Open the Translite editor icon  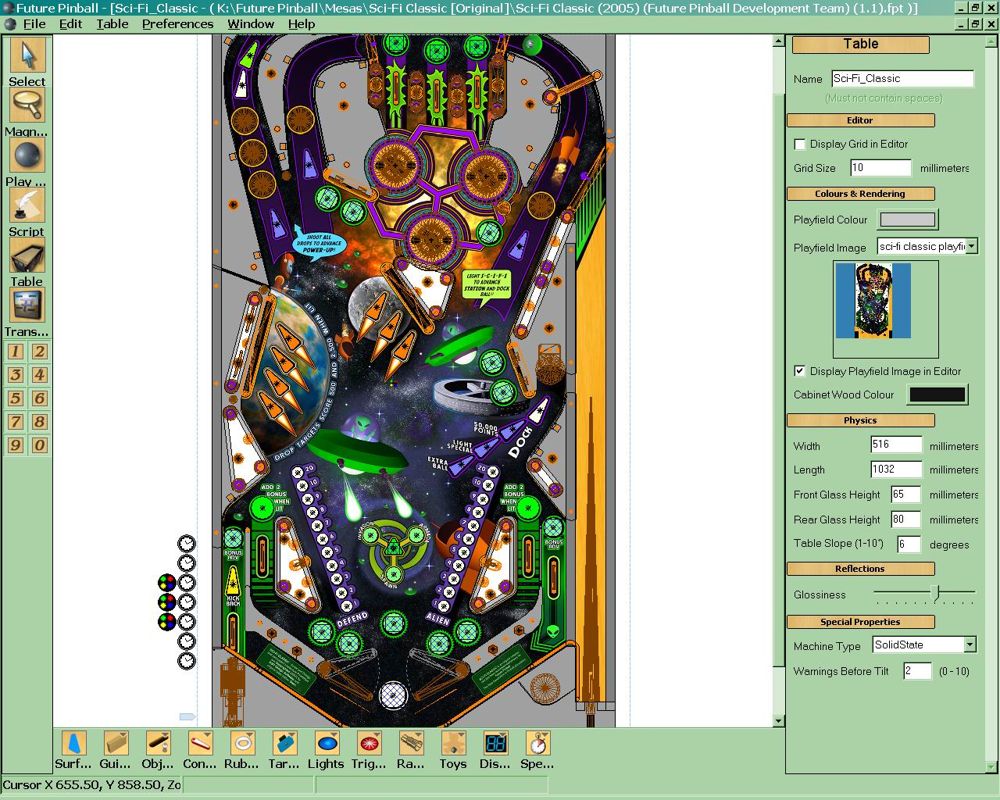[27, 305]
